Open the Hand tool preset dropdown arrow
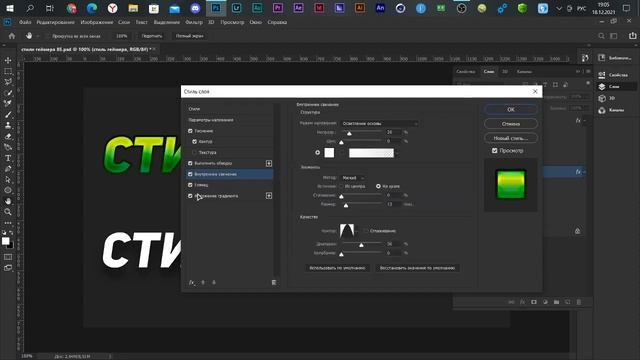 coord(38,36)
